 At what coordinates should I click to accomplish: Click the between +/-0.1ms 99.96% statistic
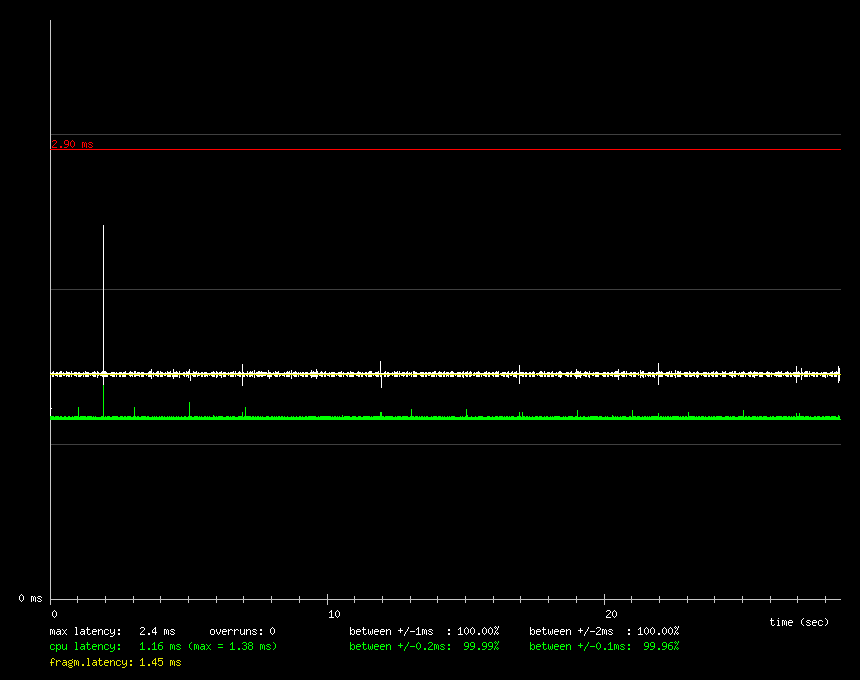604,646
